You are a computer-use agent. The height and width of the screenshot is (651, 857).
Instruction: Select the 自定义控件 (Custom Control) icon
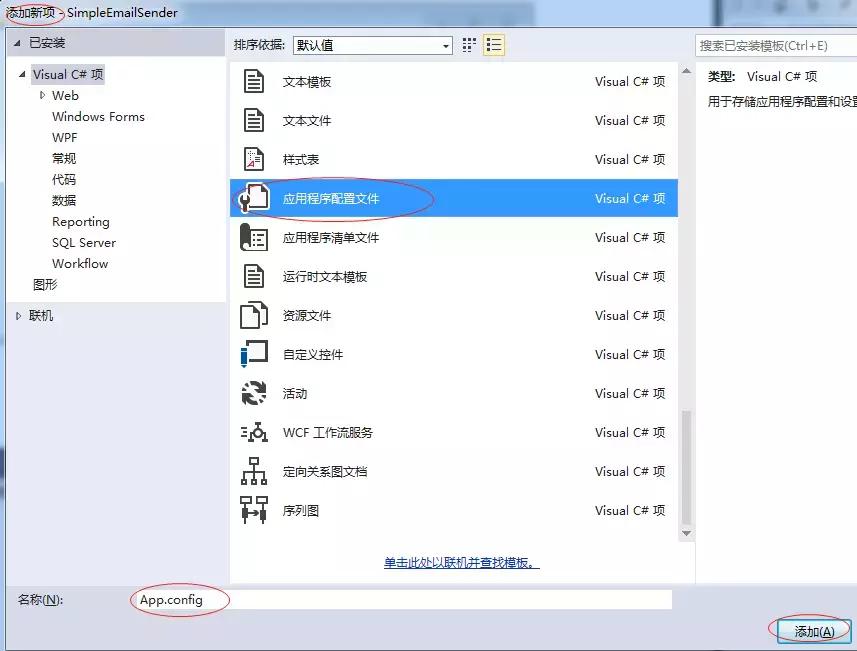pos(253,354)
